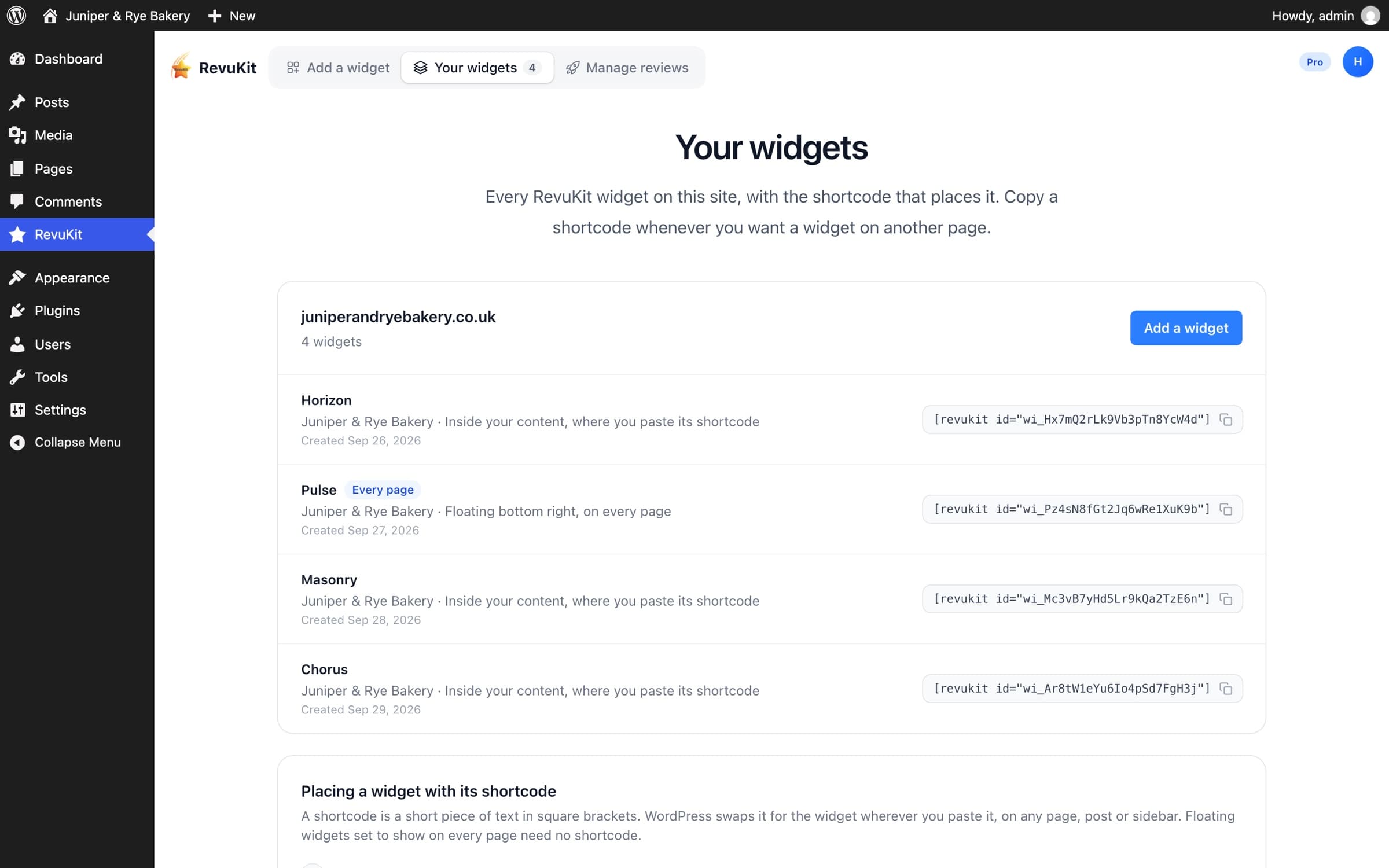Open the Horizon widget
Image resolution: width=1389 pixels, height=868 pixels.
326,400
